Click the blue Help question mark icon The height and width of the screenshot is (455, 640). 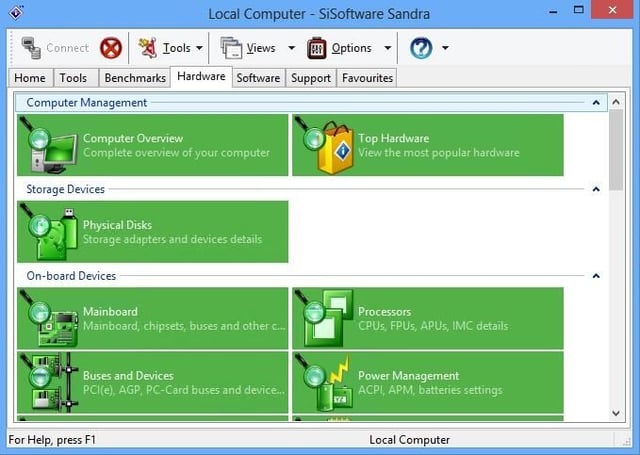tap(421, 48)
